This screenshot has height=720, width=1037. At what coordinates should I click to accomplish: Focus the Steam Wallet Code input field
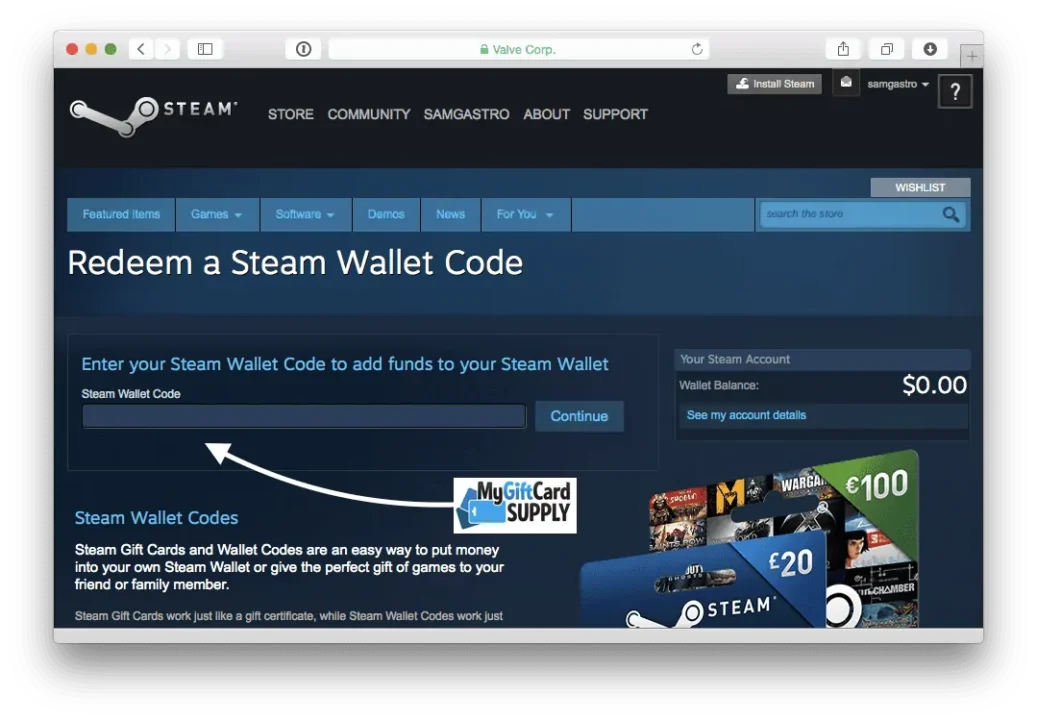(304, 417)
